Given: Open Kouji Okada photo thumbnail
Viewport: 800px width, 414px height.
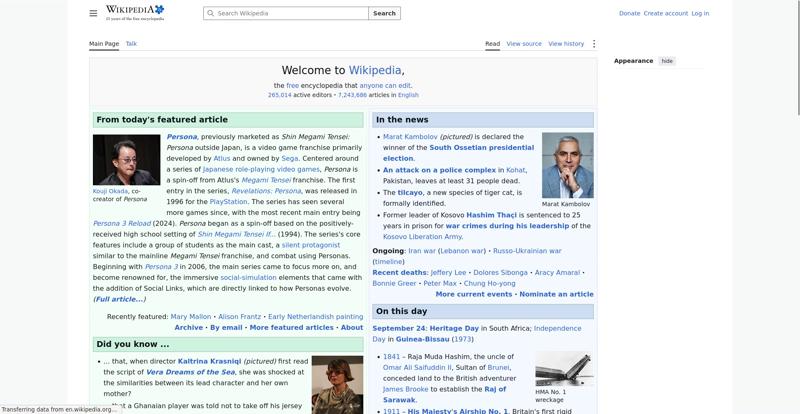Looking at the screenshot, I should coord(127,160).
